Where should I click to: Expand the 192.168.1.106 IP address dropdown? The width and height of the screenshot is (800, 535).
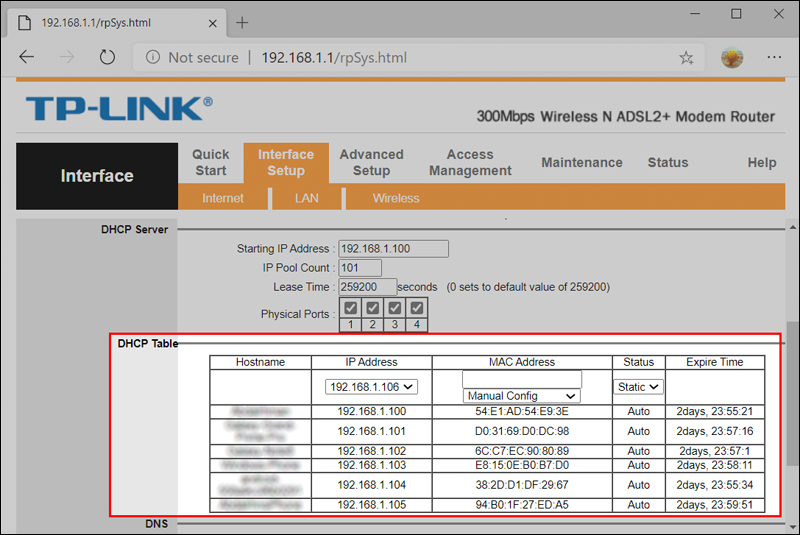click(372, 386)
